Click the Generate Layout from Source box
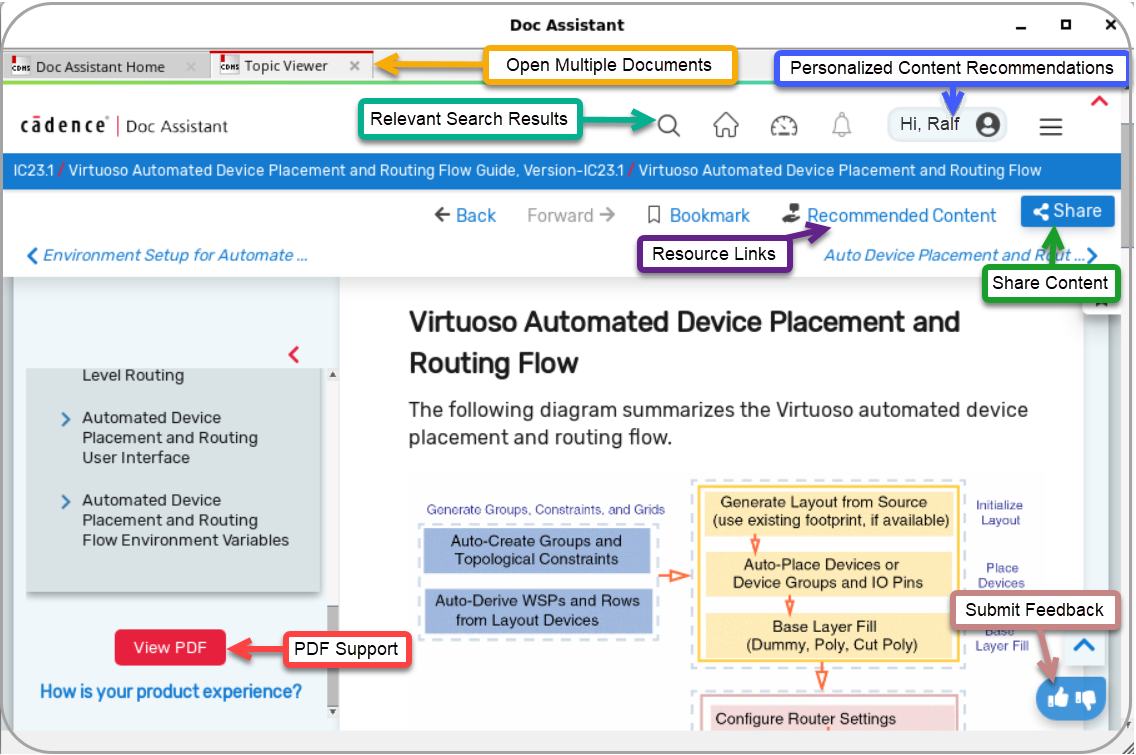The width and height of the screenshot is (1136, 755). [x=830, y=511]
